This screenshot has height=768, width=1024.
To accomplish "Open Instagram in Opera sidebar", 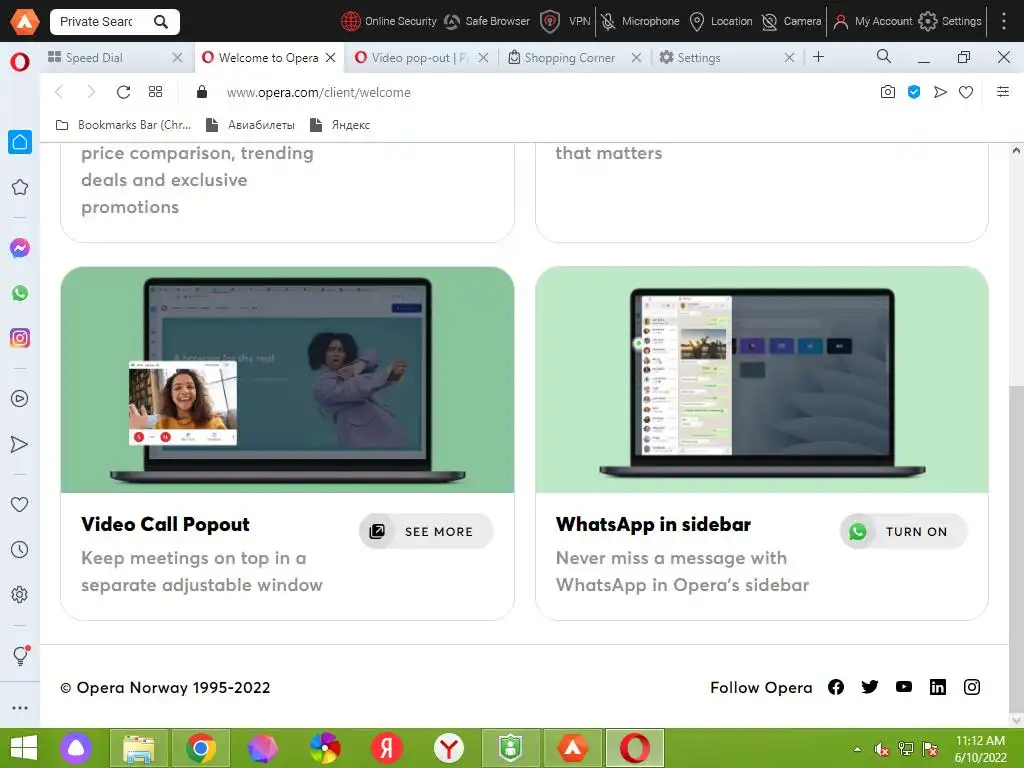I will [x=20, y=338].
